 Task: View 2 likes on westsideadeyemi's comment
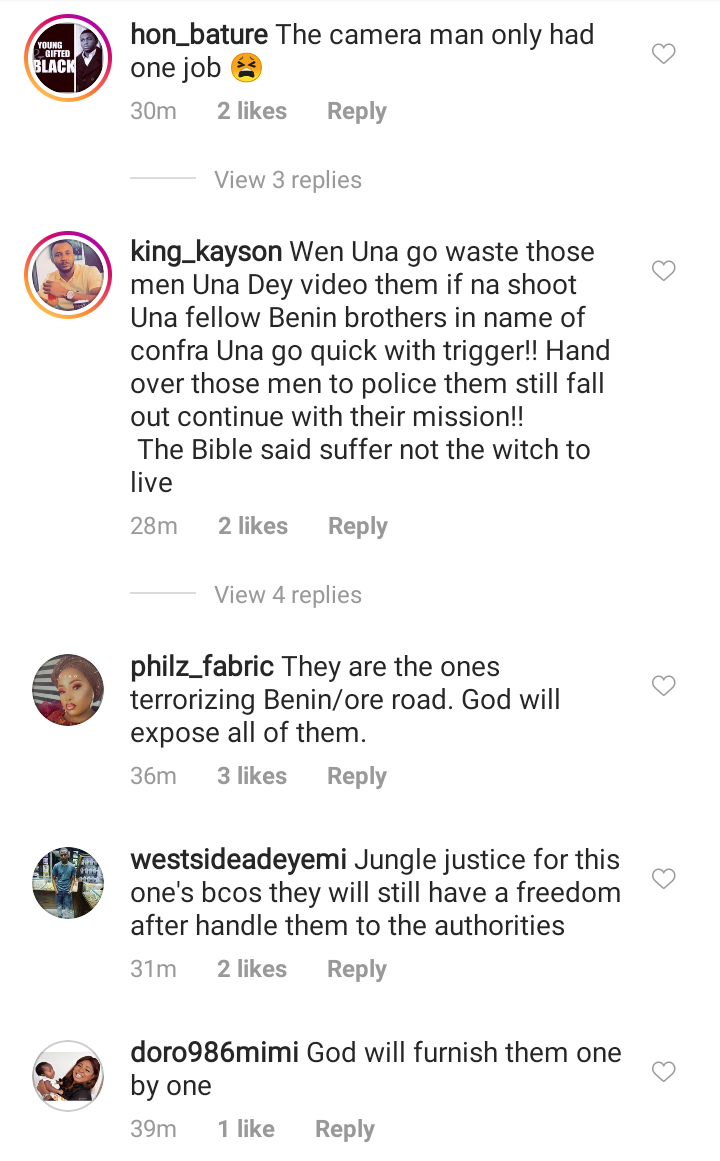pos(252,968)
